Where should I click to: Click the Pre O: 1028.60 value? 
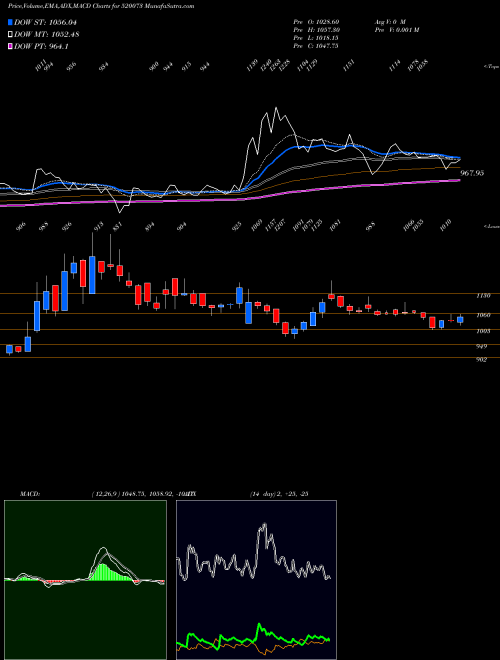pyautogui.click(x=316, y=21)
